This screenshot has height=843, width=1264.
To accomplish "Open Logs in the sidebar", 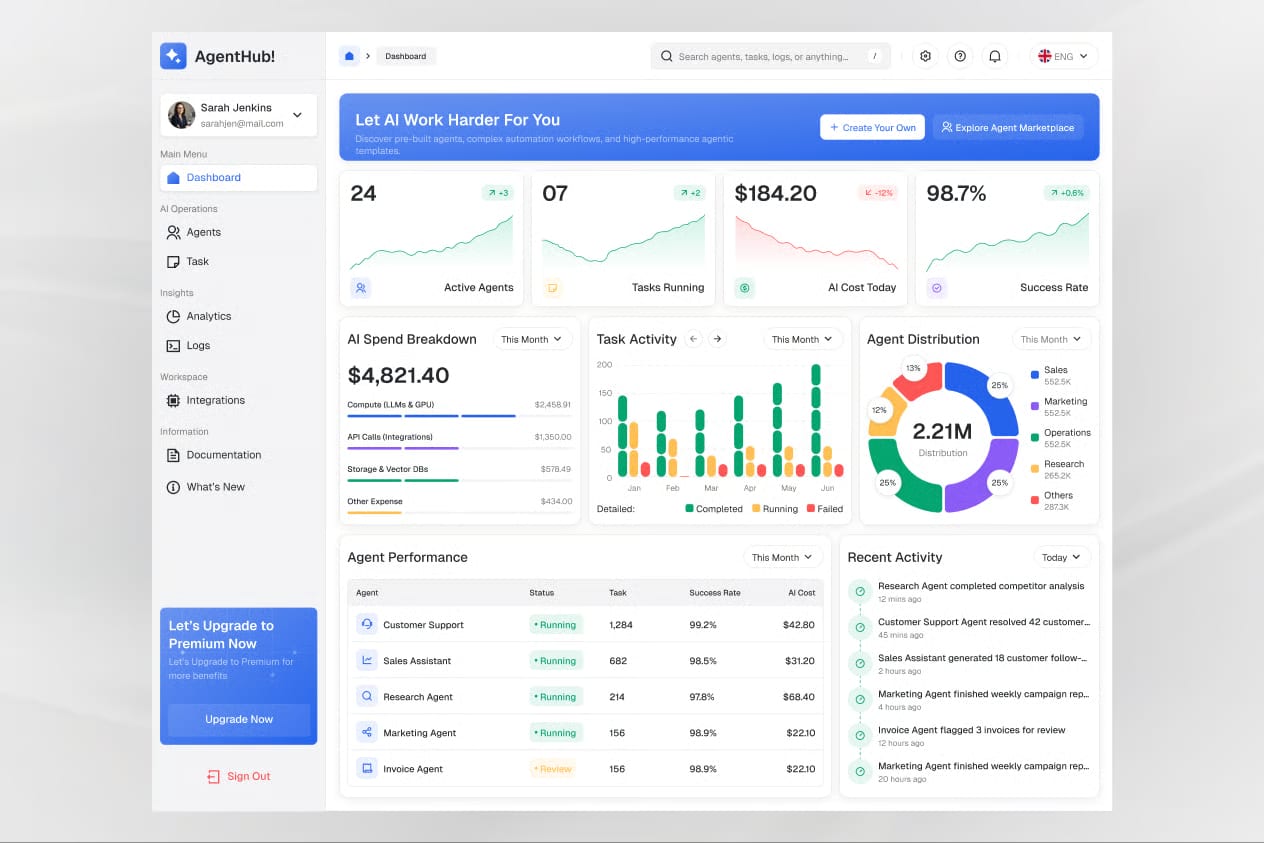I will 239,345.
